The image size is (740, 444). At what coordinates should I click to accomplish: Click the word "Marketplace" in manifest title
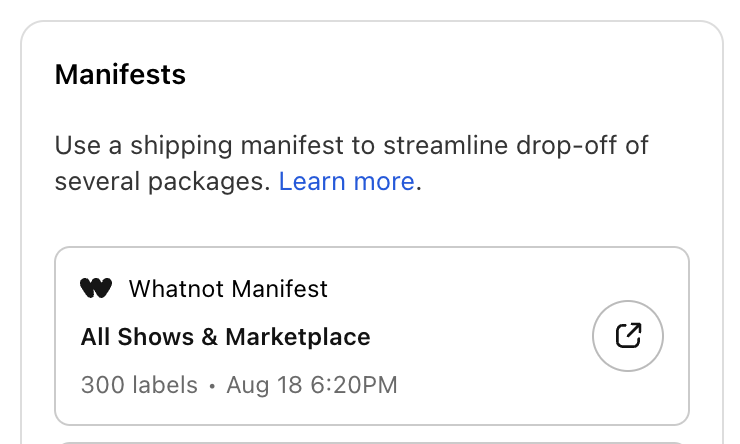[x=298, y=337]
